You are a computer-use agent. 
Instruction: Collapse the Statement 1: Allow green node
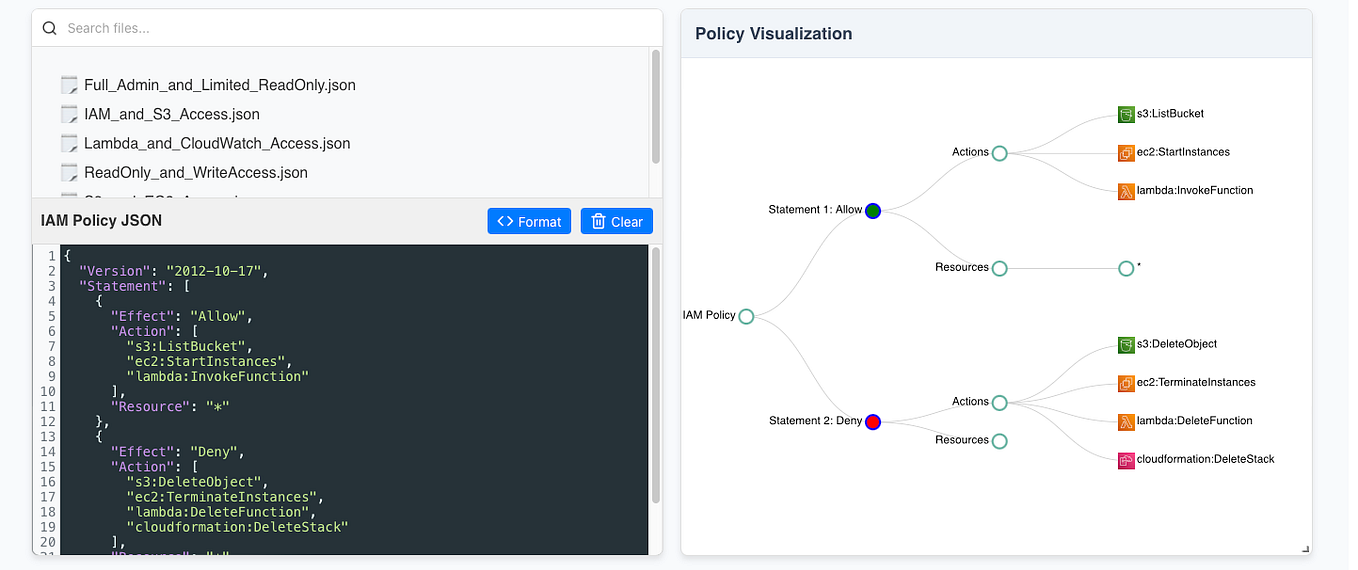pyautogui.click(x=873, y=211)
